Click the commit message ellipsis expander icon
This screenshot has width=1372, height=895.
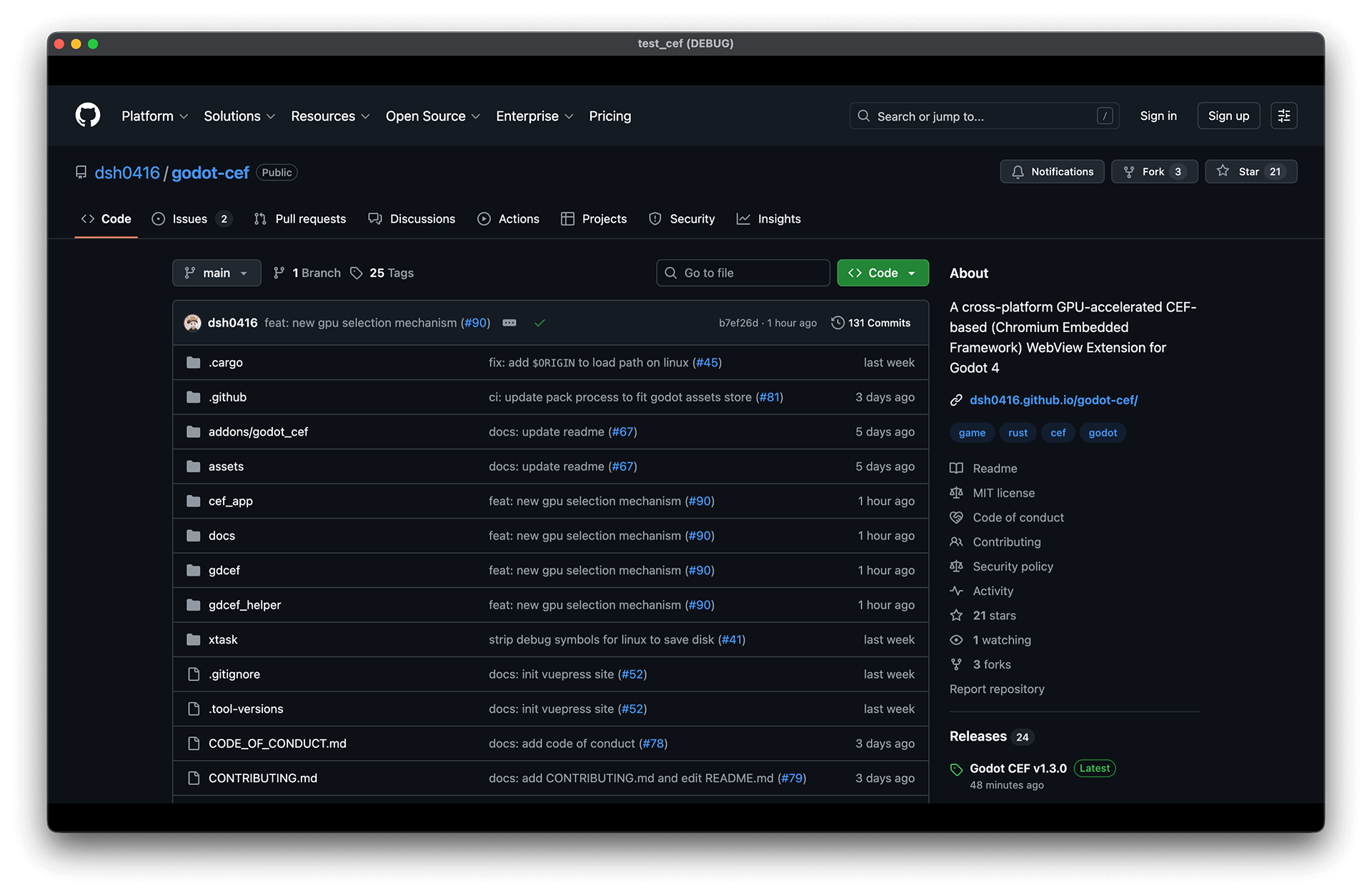coord(509,323)
